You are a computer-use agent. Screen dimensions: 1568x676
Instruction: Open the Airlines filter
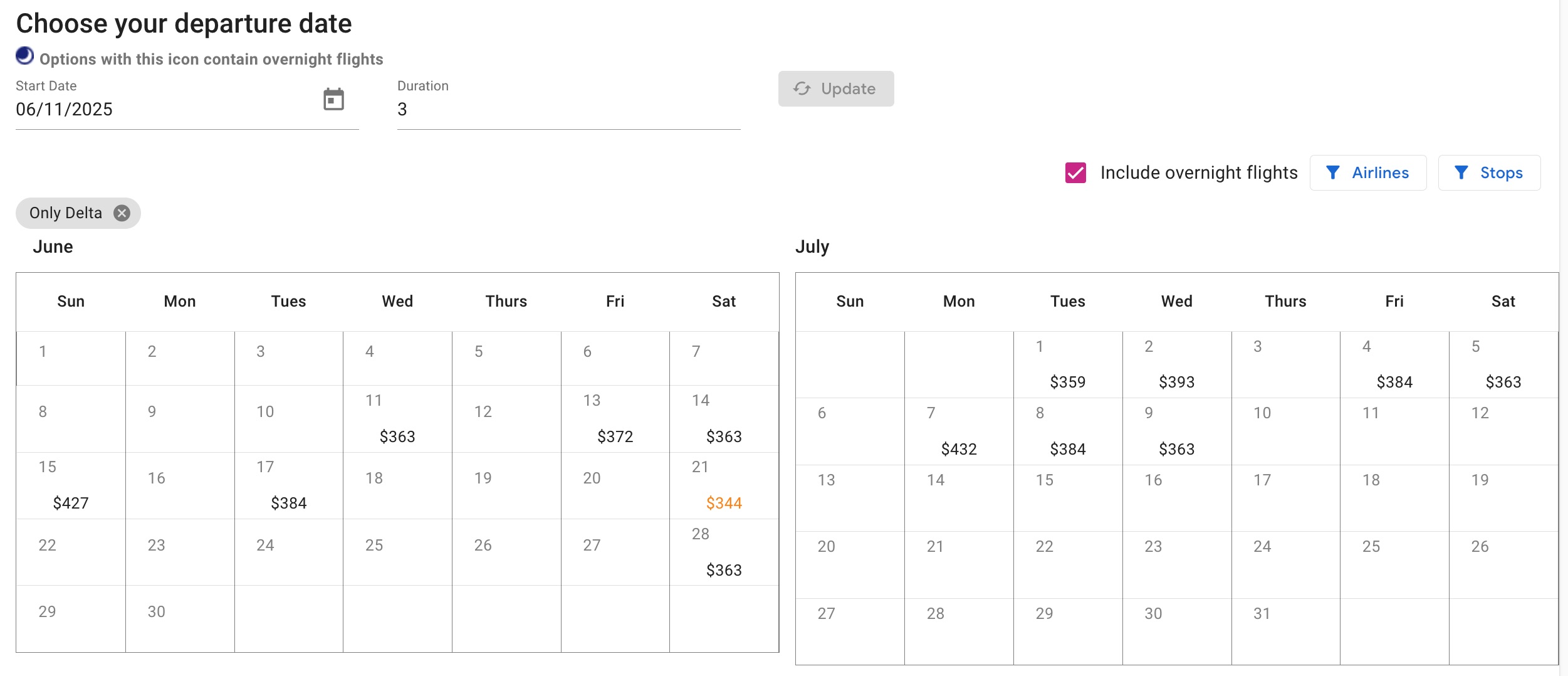click(1369, 172)
